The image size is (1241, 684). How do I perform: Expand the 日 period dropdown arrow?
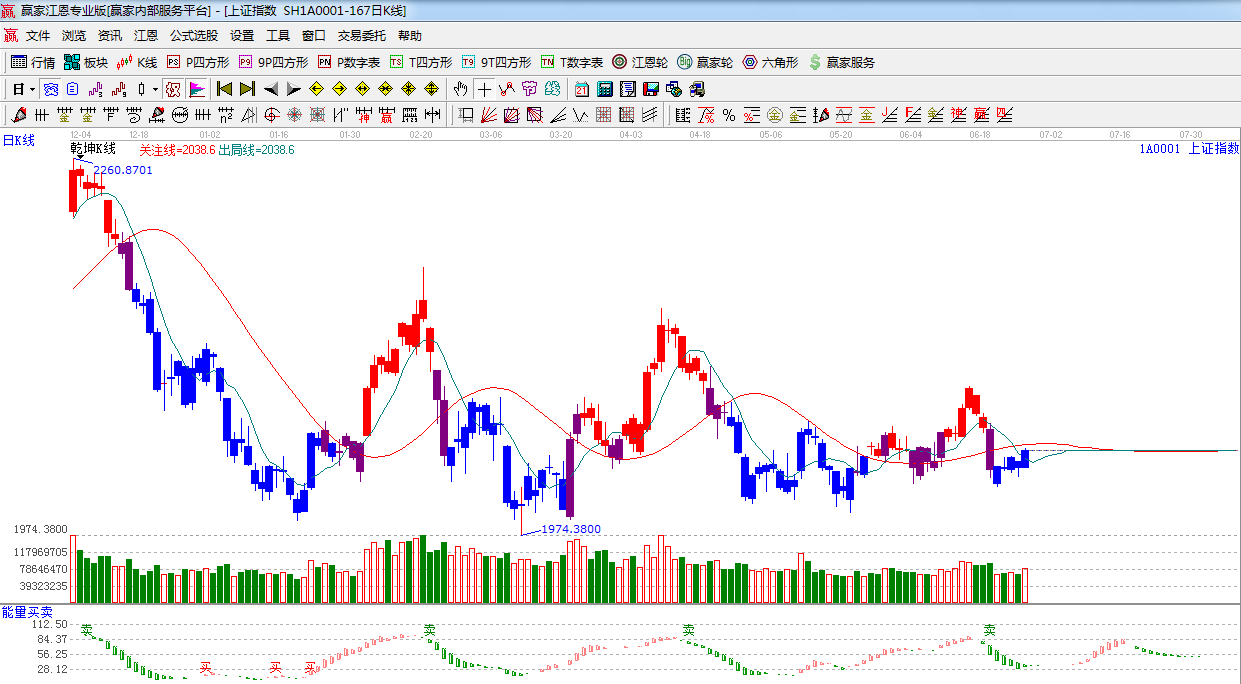coord(32,89)
